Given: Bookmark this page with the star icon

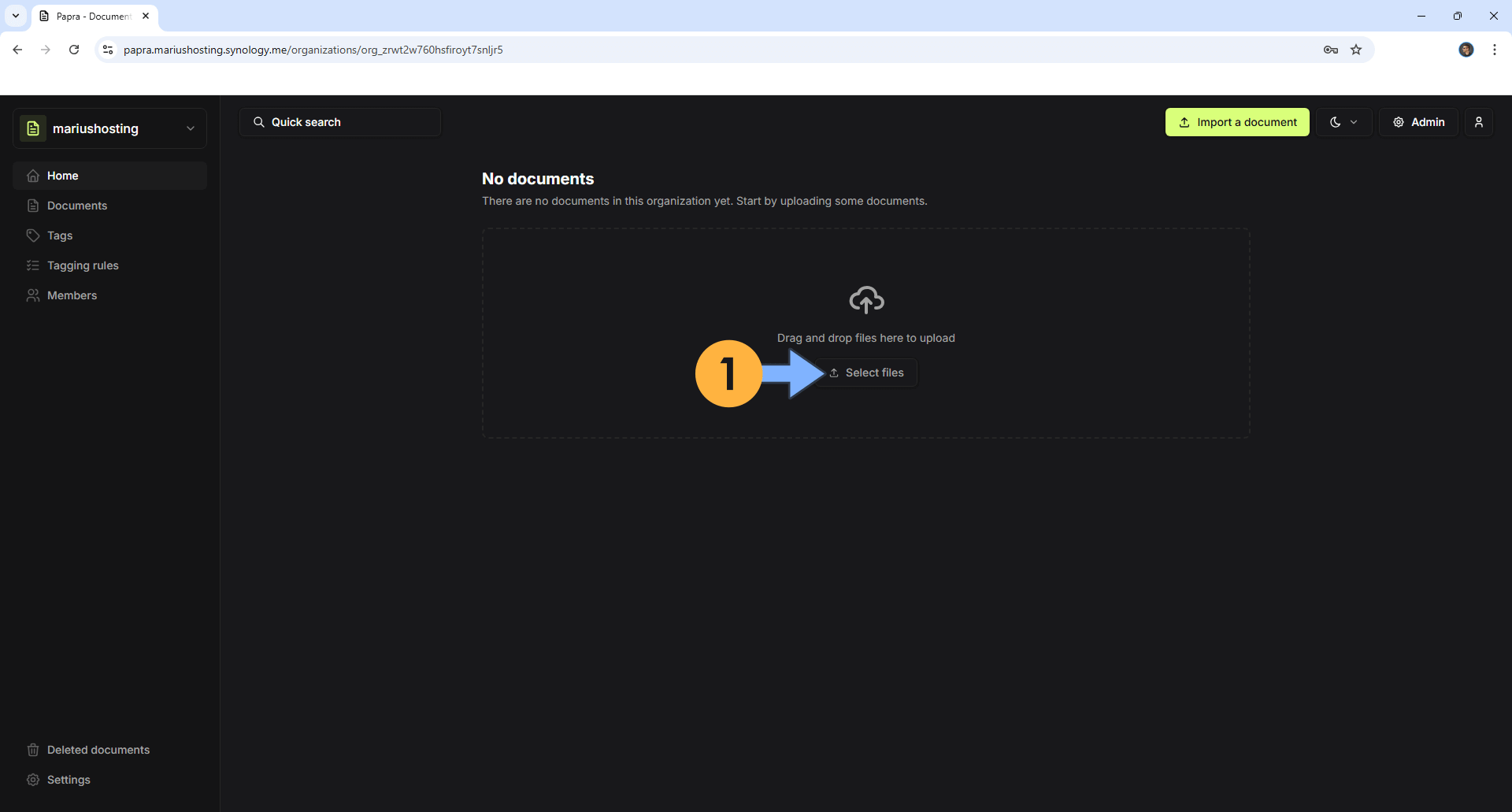Looking at the screenshot, I should (1356, 50).
